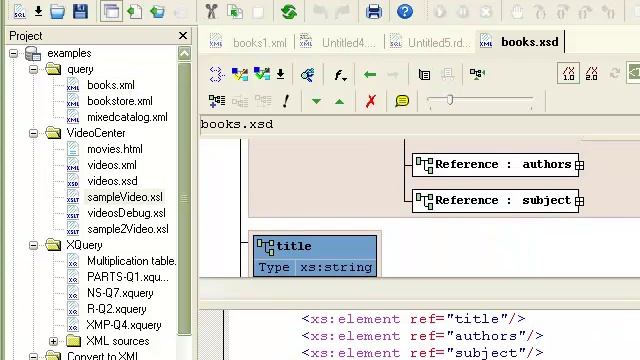Select mixedcatalog.xml in the project tree
This screenshot has width=640, height=360.
point(127,117)
